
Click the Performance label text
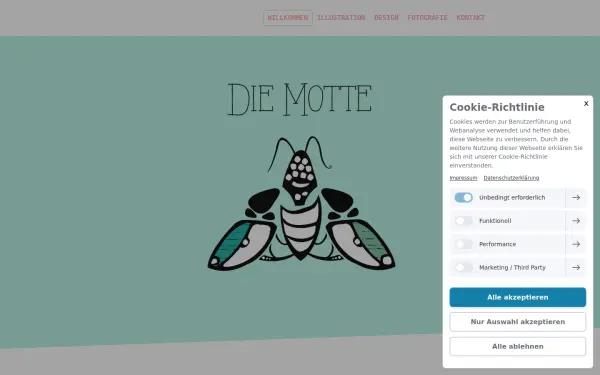point(497,244)
